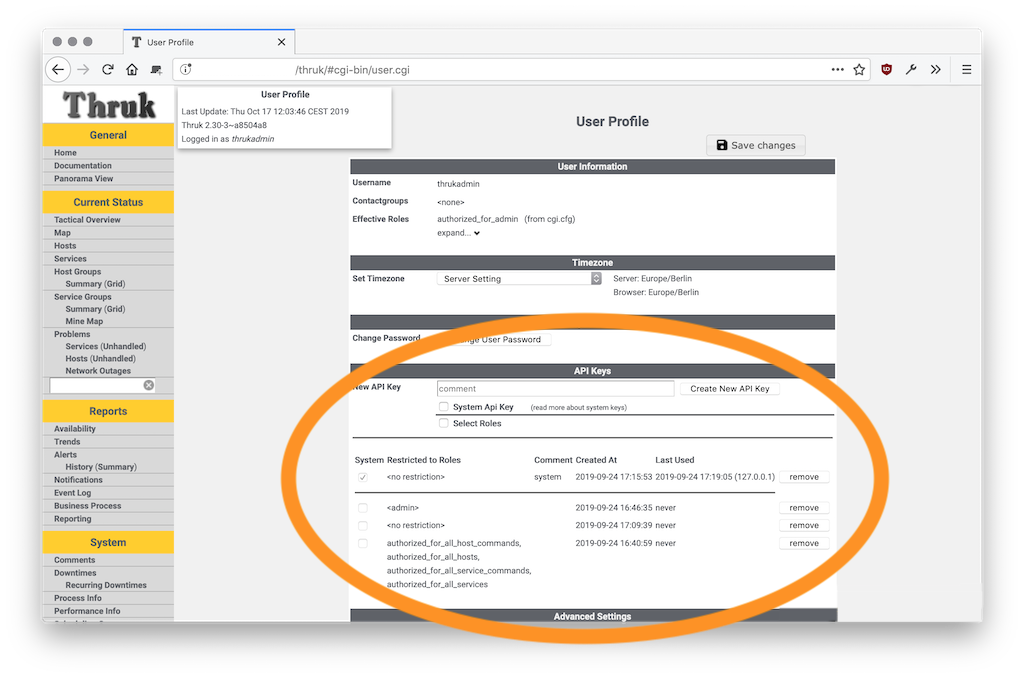Select the User Profile browser tab

click(x=209, y=42)
